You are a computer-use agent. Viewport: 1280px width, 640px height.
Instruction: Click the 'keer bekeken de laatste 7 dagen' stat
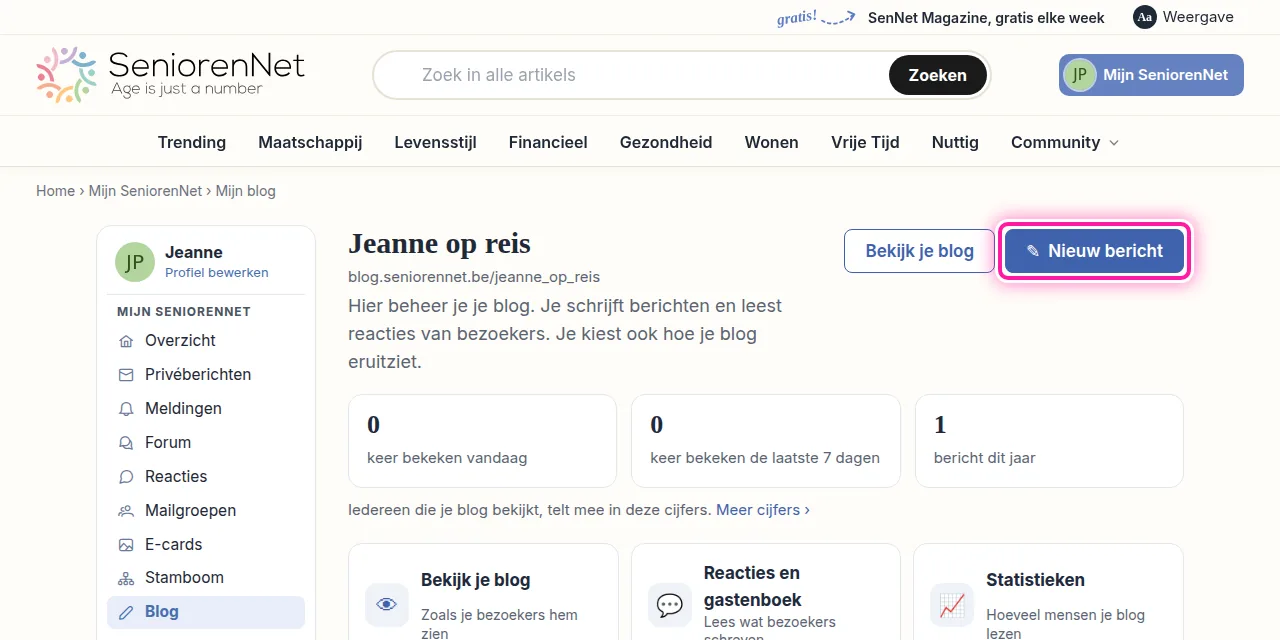(766, 441)
